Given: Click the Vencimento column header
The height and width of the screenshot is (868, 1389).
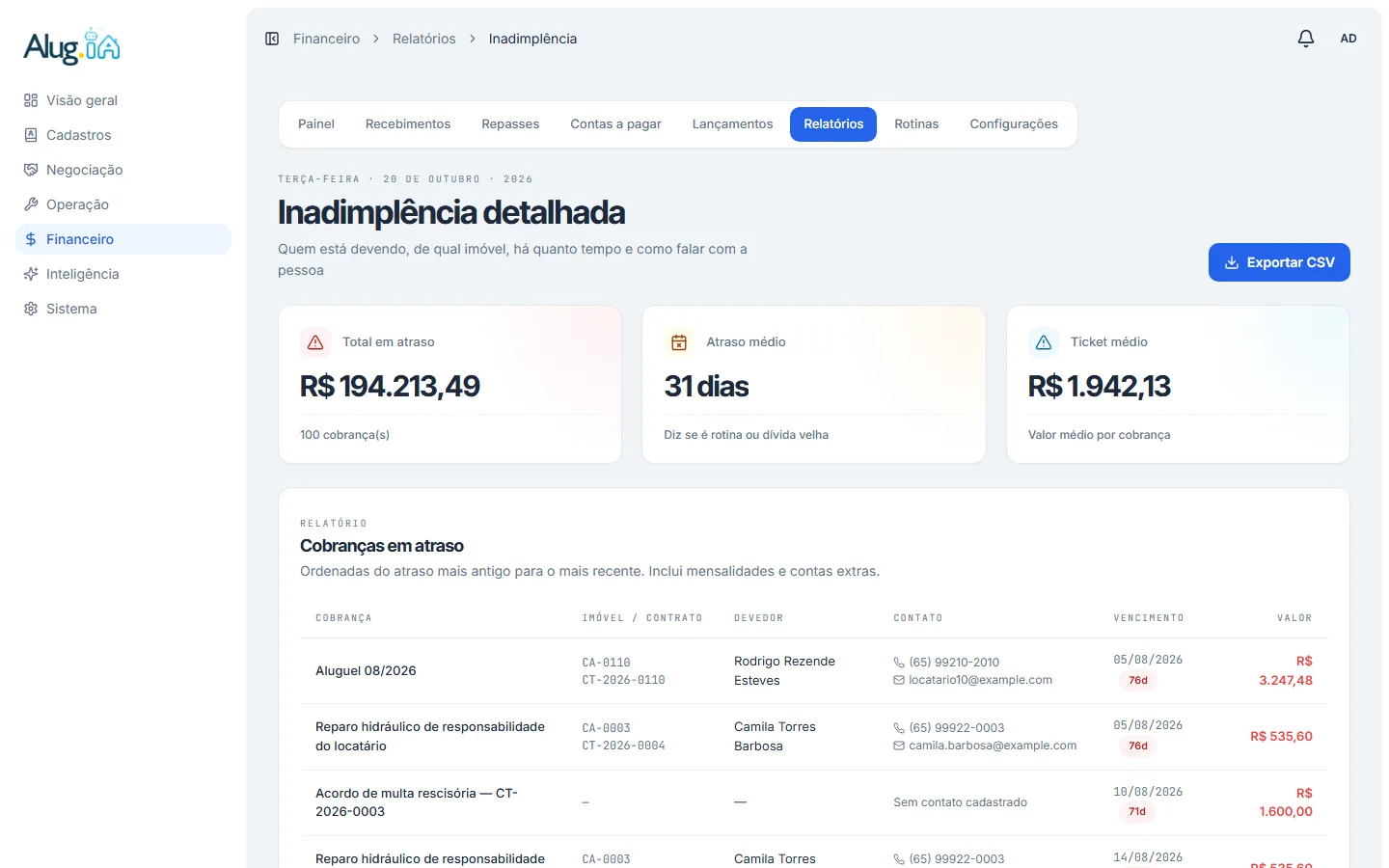Looking at the screenshot, I should [1149, 618].
